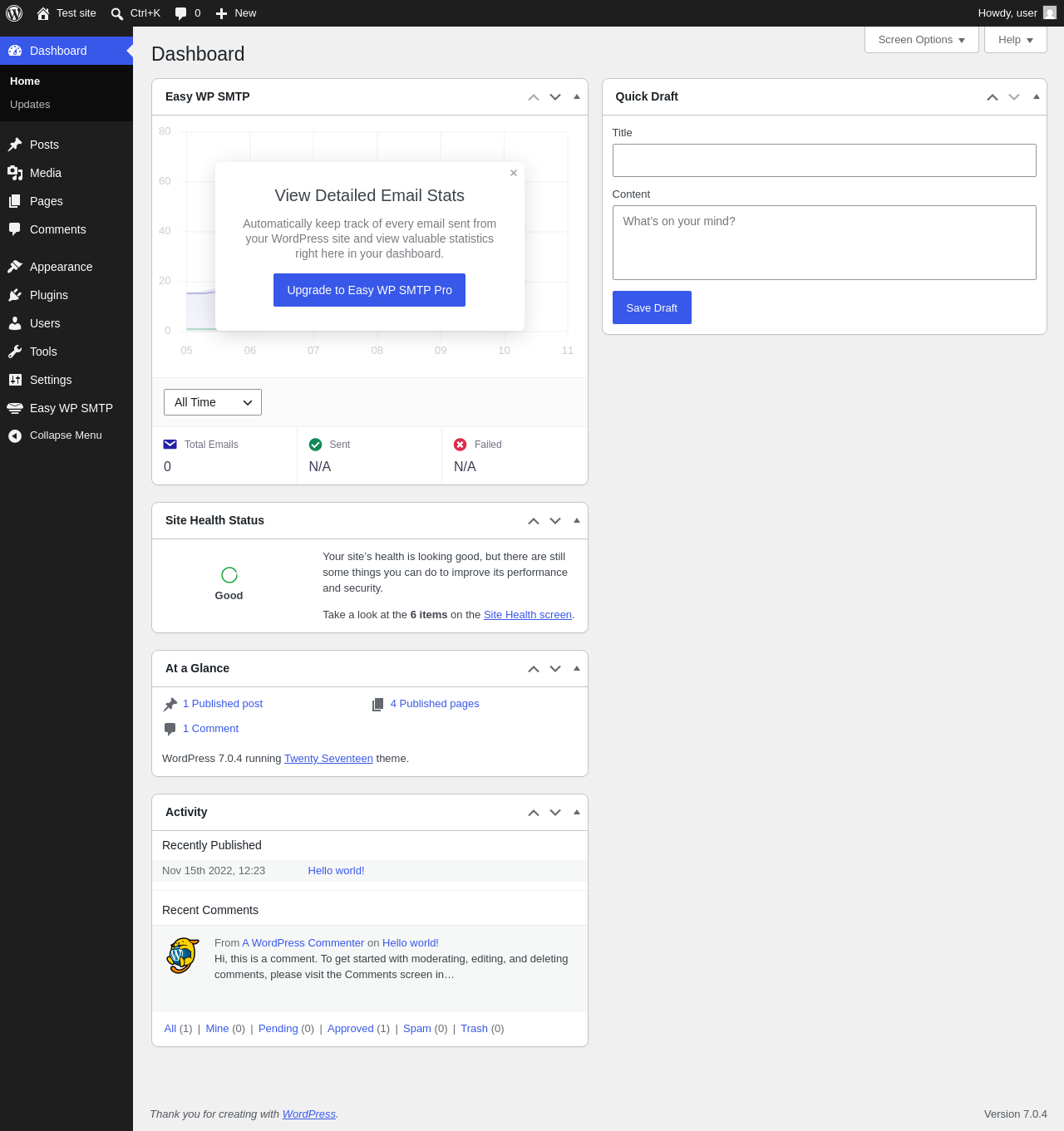Move Activity widget down
This screenshot has height=1131, width=1064.
tap(555, 813)
